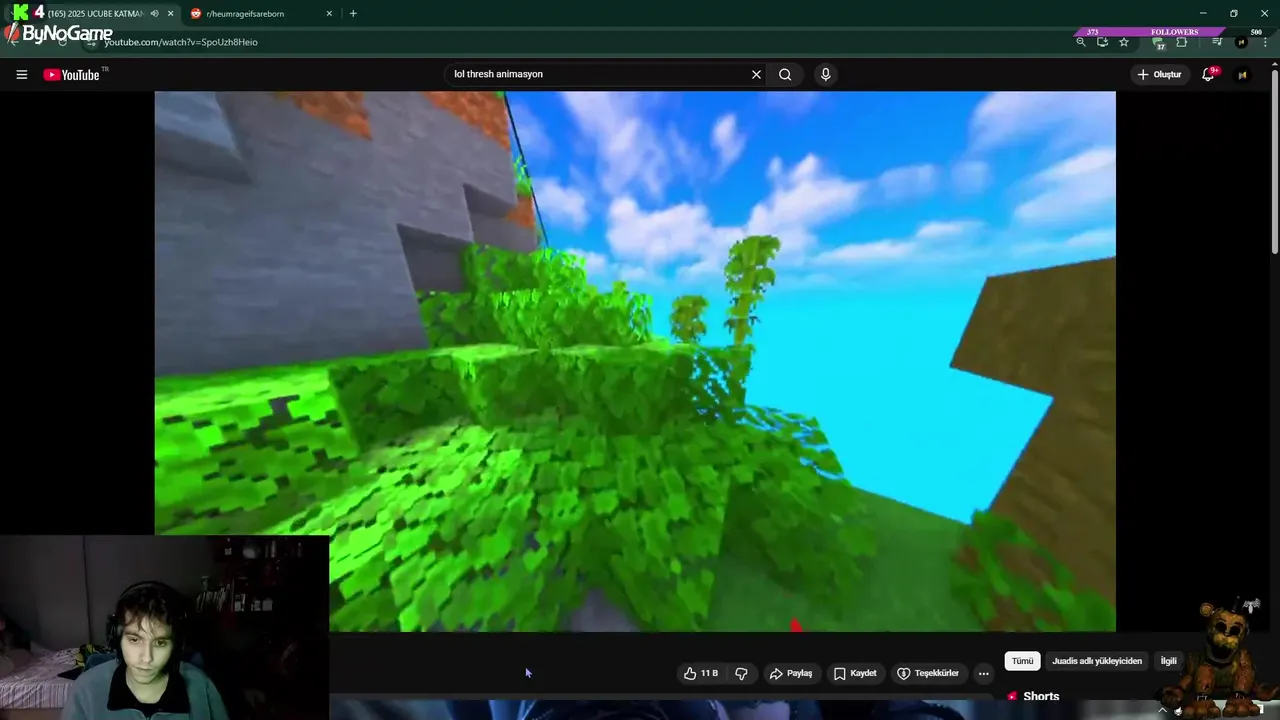The image size is (1280, 720).
Task: Open the YouTube account avatar menu
Action: tap(1242, 74)
